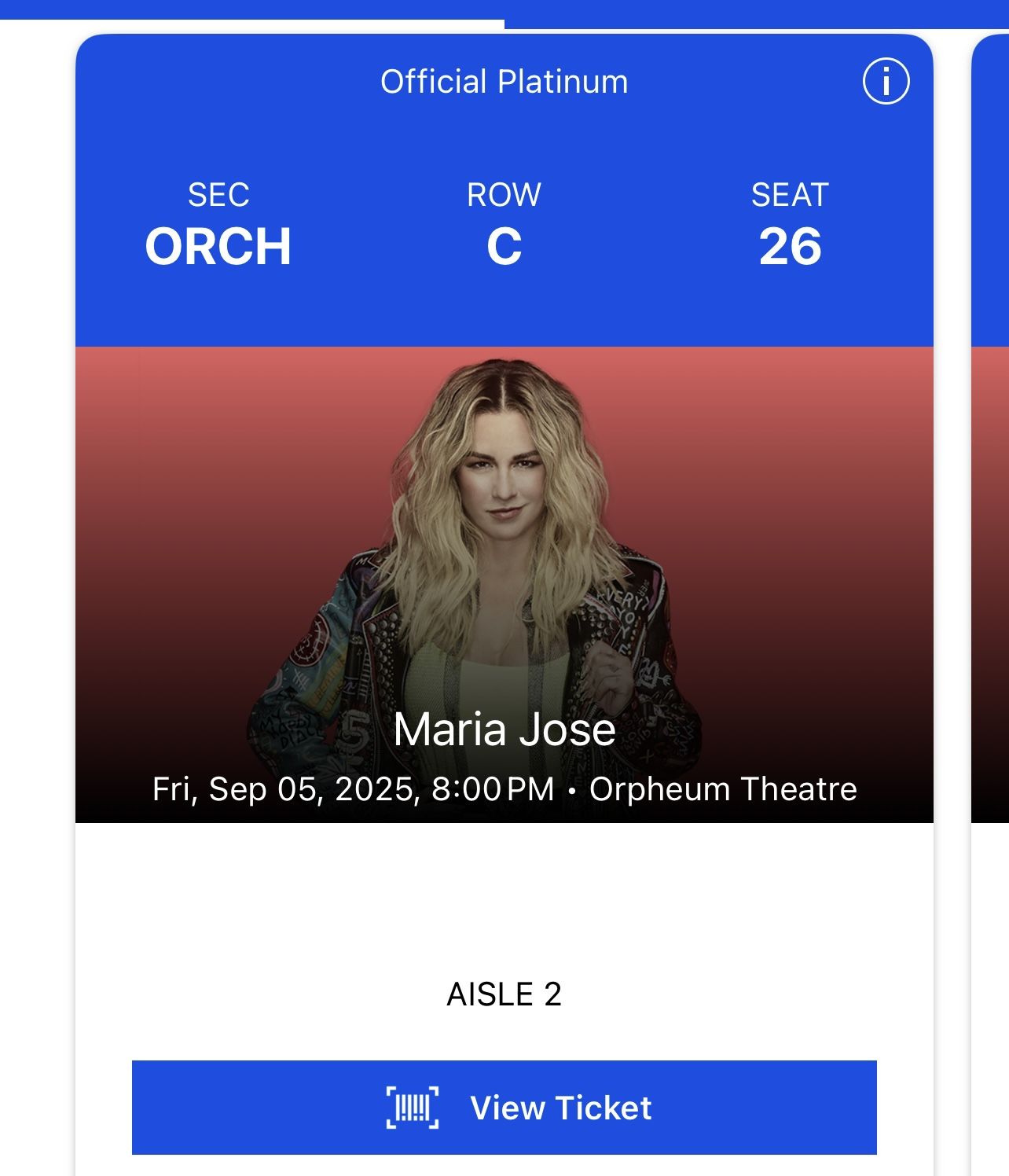Click the 8:00 PM show time
This screenshot has width=1009, height=1176.
coord(493,789)
